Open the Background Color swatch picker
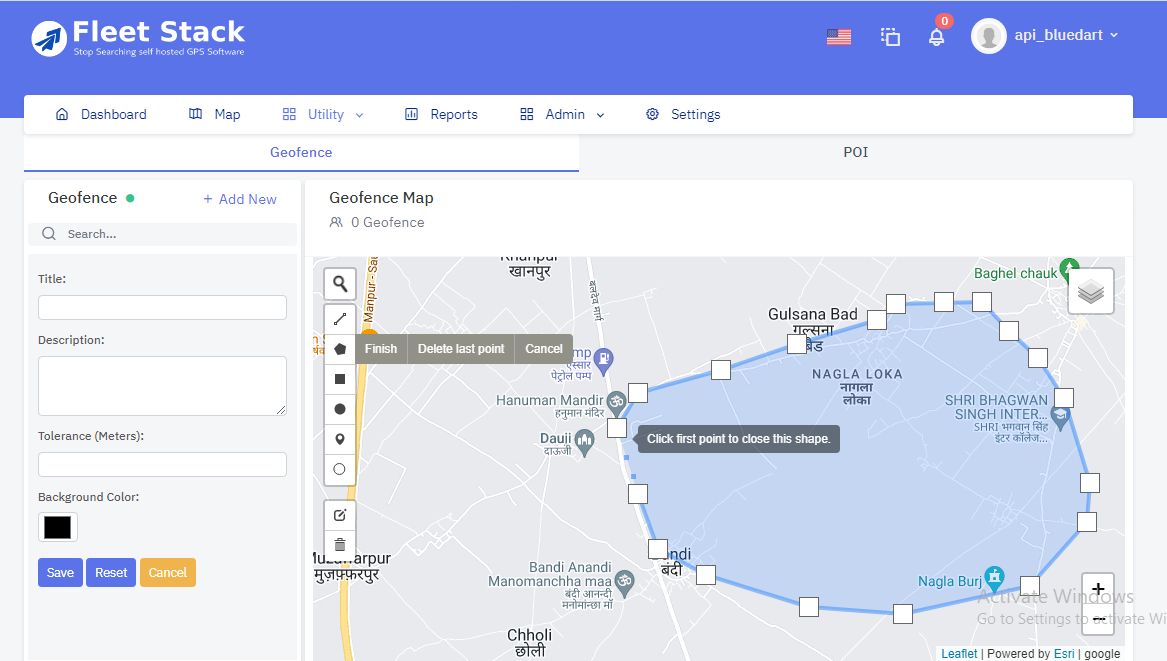This screenshot has width=1167, height=661. tap(57, 526)
